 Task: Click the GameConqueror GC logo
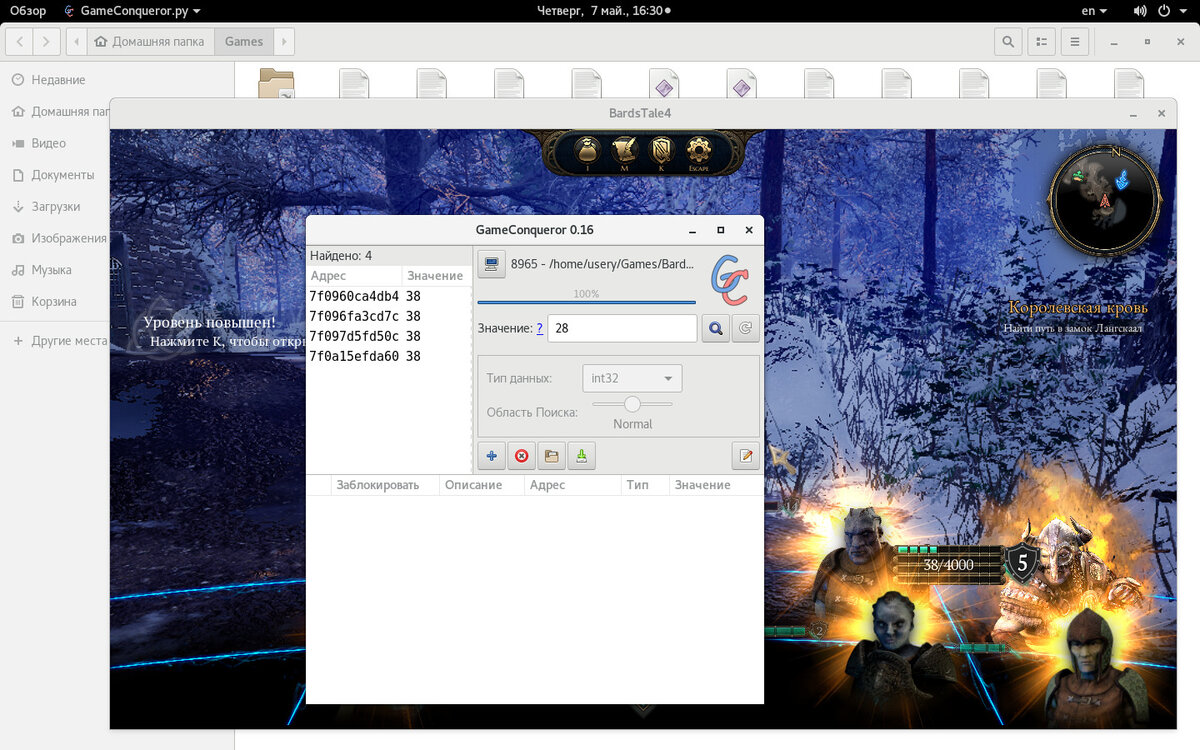coord(729,281)
